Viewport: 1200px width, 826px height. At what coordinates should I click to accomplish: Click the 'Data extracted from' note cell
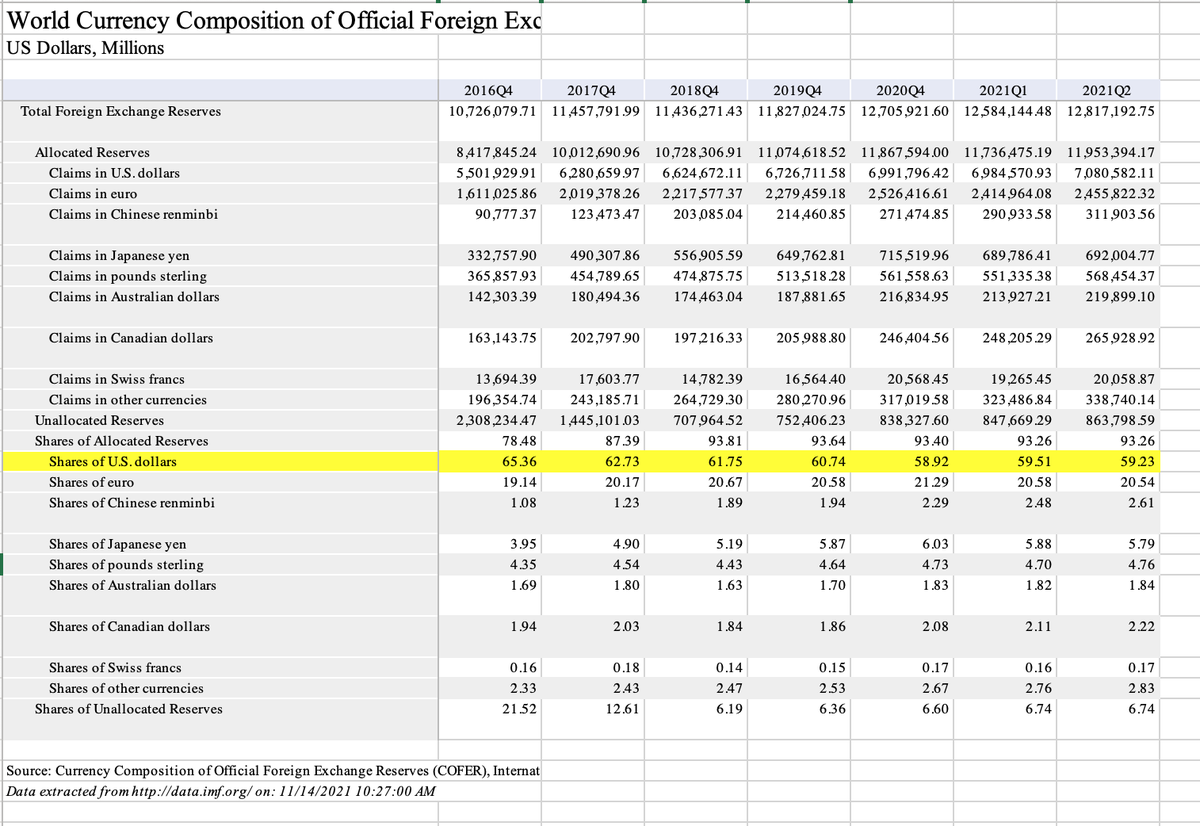tap(220, 791)
